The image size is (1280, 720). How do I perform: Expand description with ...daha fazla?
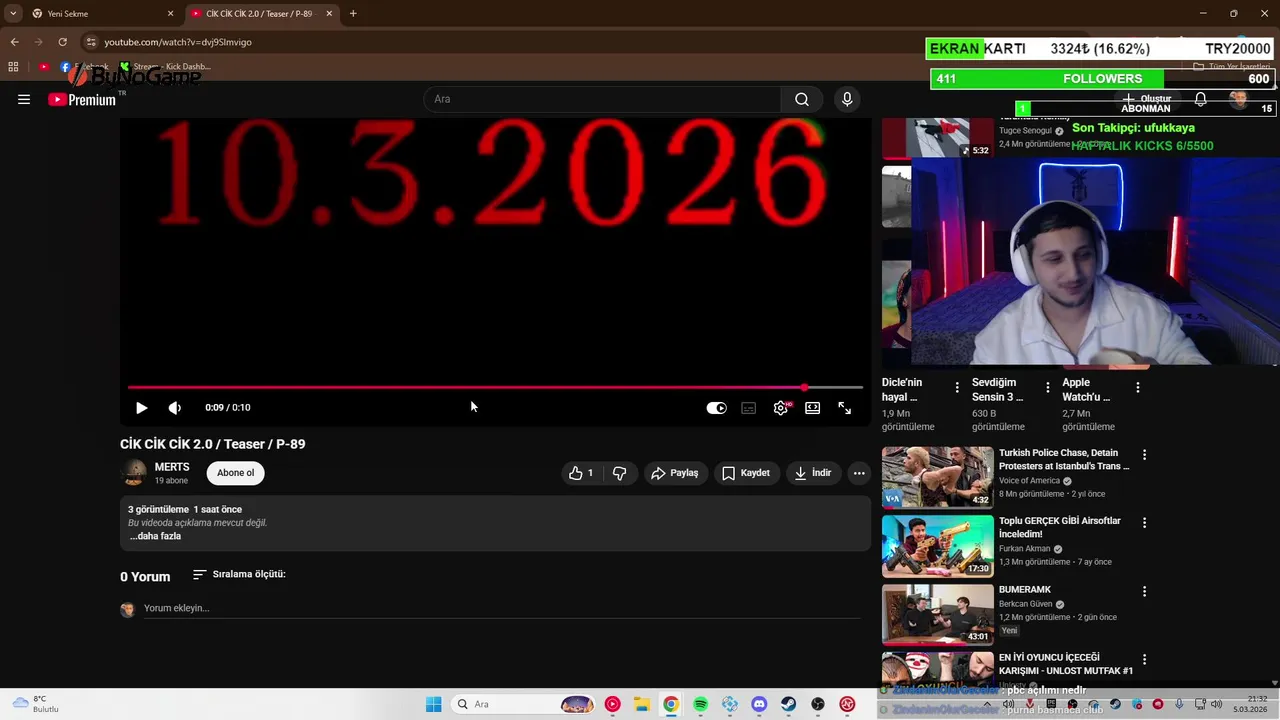(155, 536)
